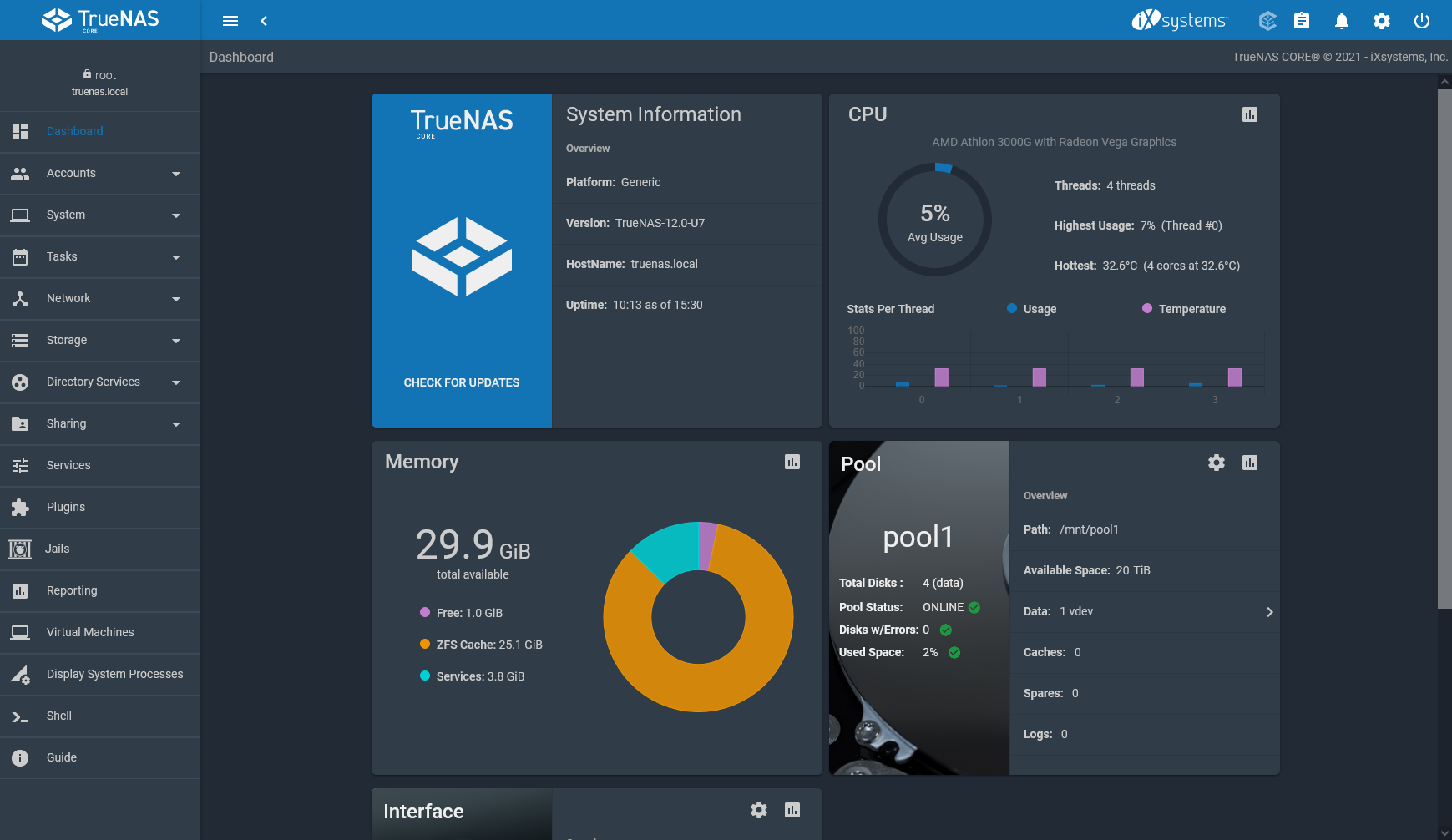Open the Services menu item
This screenshot has height=840, width=1452.
click(x=100, y=466)
